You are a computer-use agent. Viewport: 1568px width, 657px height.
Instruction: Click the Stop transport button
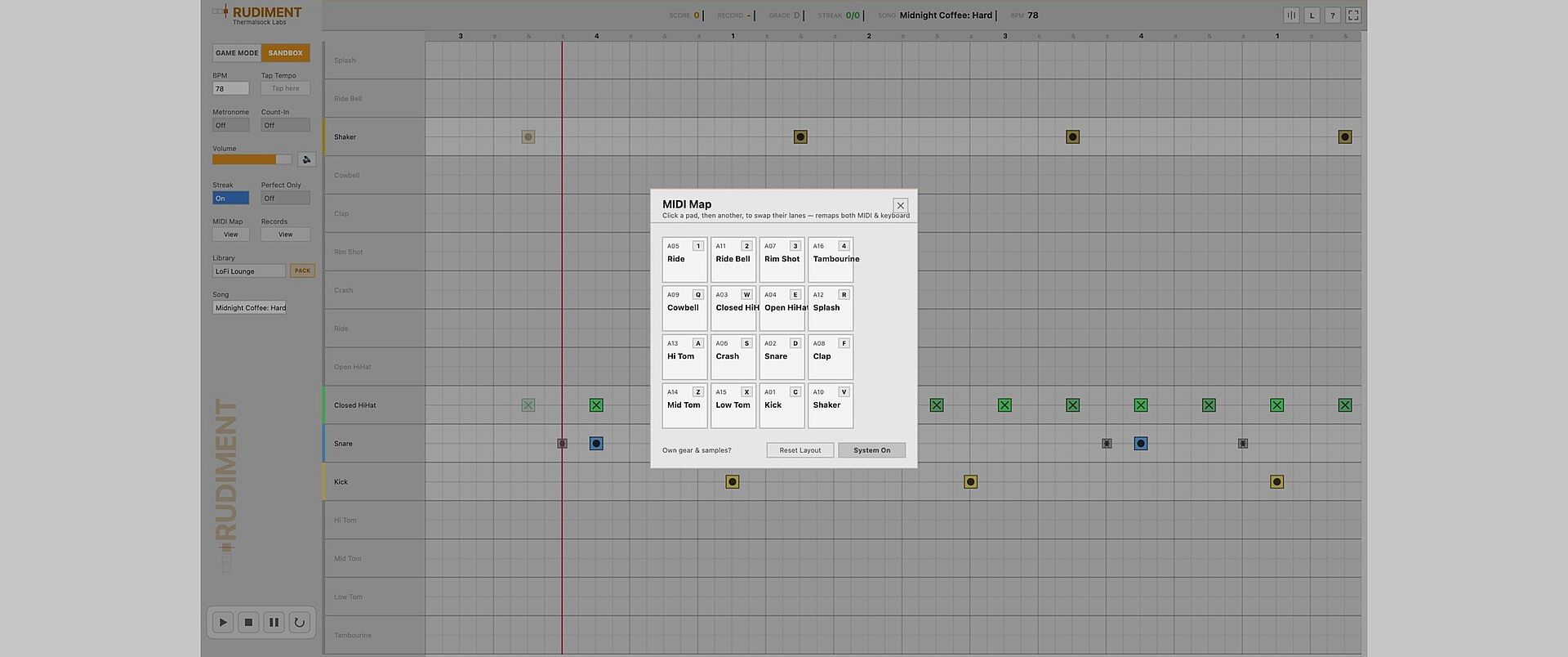(248, 622)
